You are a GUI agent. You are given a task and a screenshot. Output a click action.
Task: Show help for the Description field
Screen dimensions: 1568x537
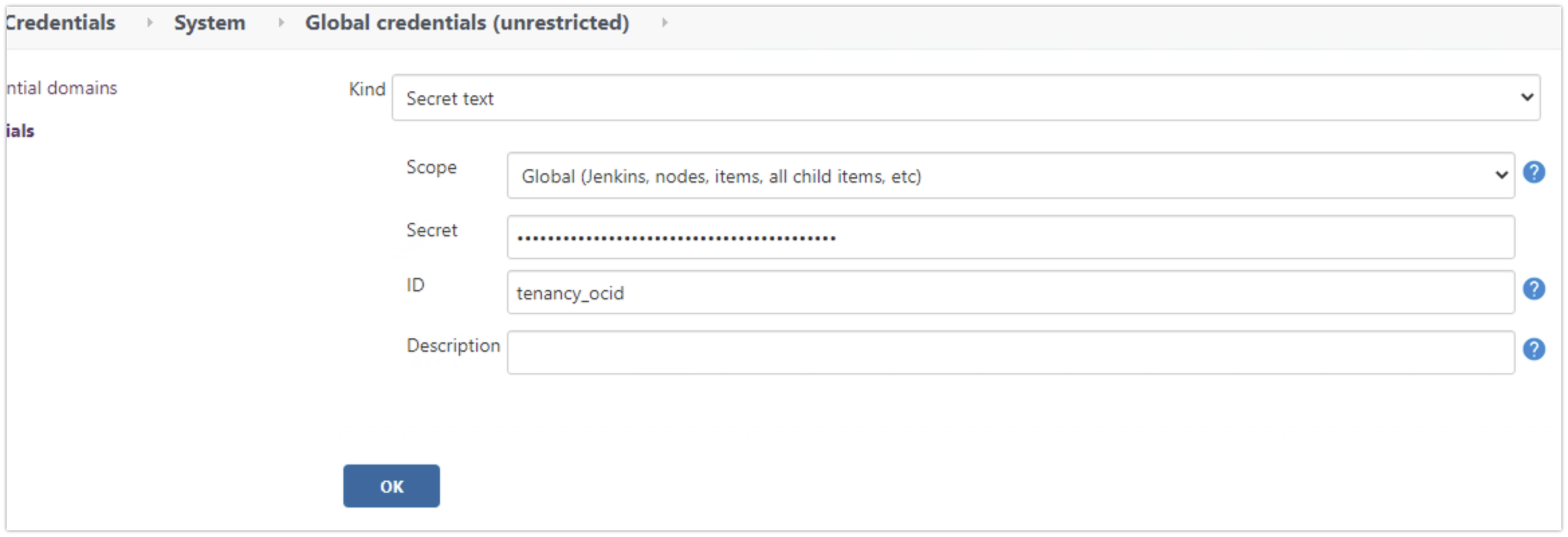[1534, 349]
